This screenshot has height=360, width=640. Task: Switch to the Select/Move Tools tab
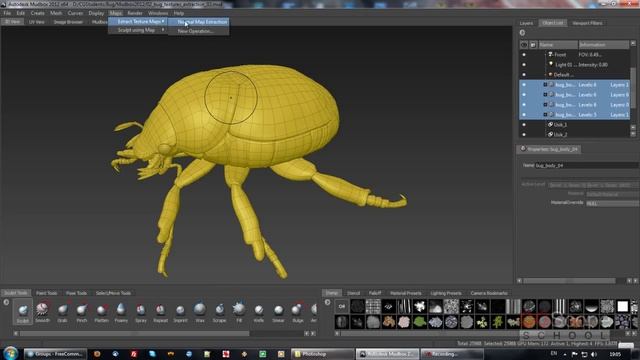(113, 293)
